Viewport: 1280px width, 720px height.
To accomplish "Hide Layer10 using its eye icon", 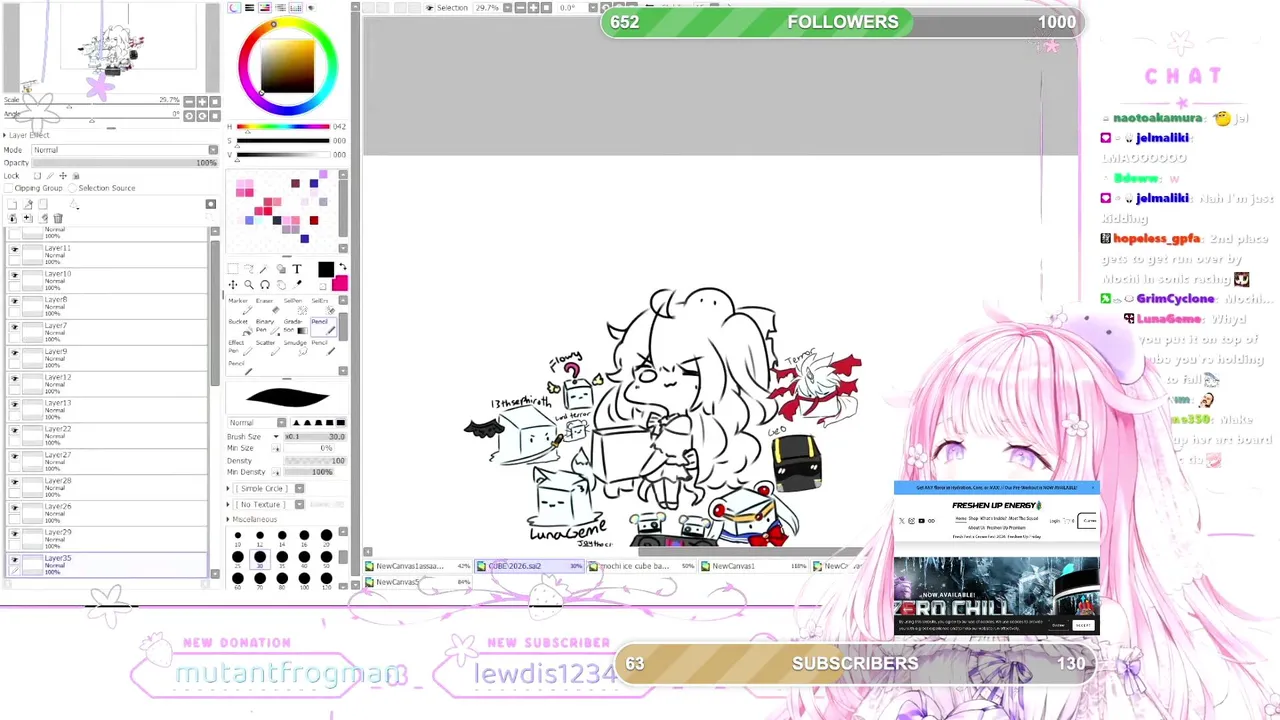I will pyautogui.click(x=14, y=273).
